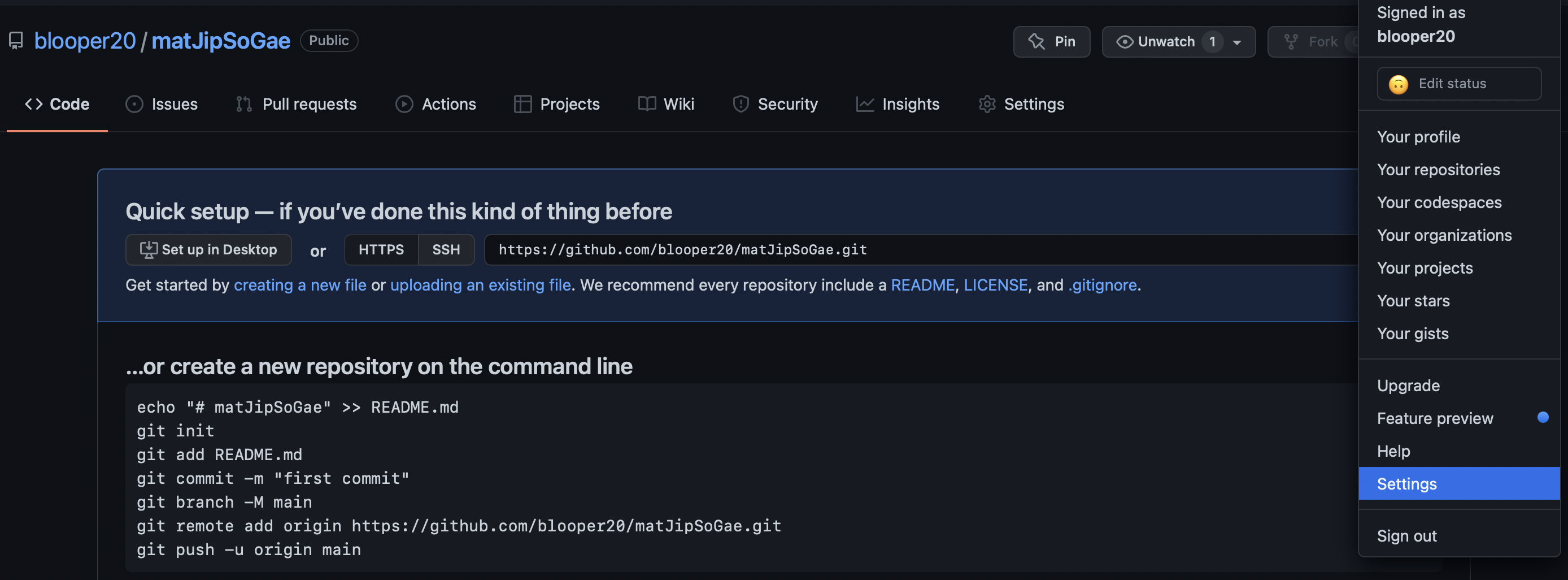Click the desktop download icon in Set up in Desktop
The image size is (1568, 580).
148,250
